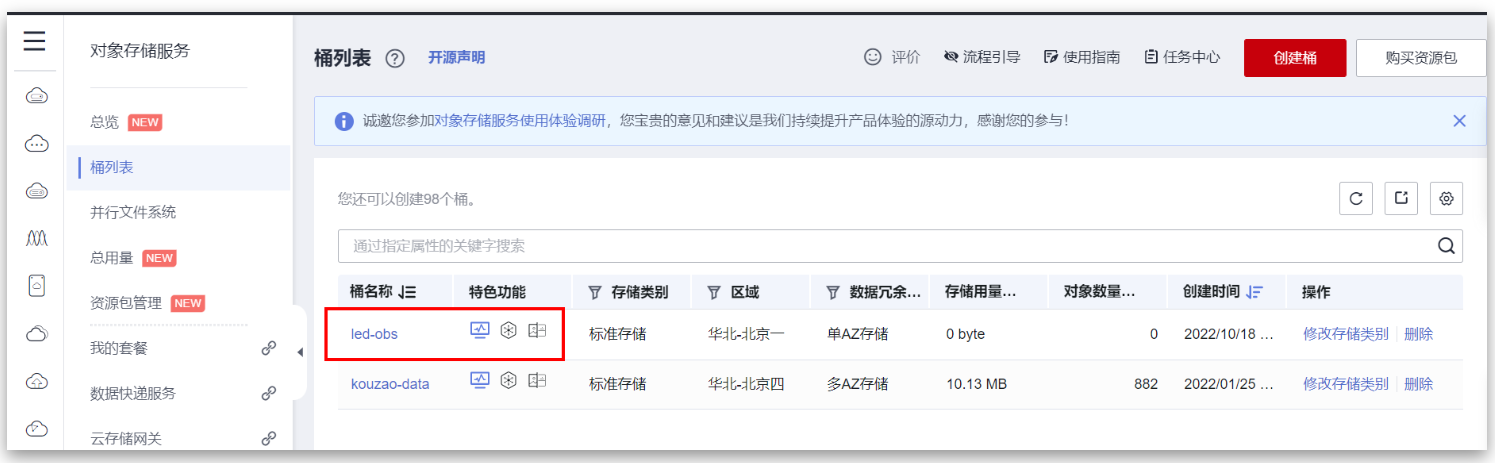
Task: Open 使用指南 usage guide
Action: pos(1081,57)
